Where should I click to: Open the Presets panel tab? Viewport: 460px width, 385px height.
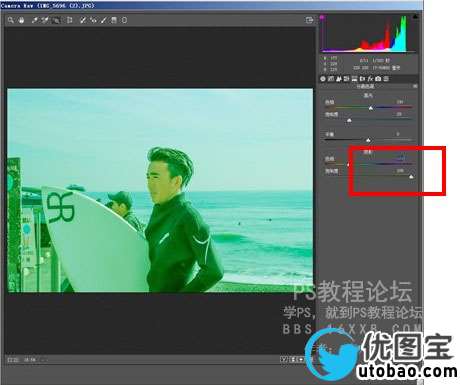pyautogui.click(x=386, y=79)
